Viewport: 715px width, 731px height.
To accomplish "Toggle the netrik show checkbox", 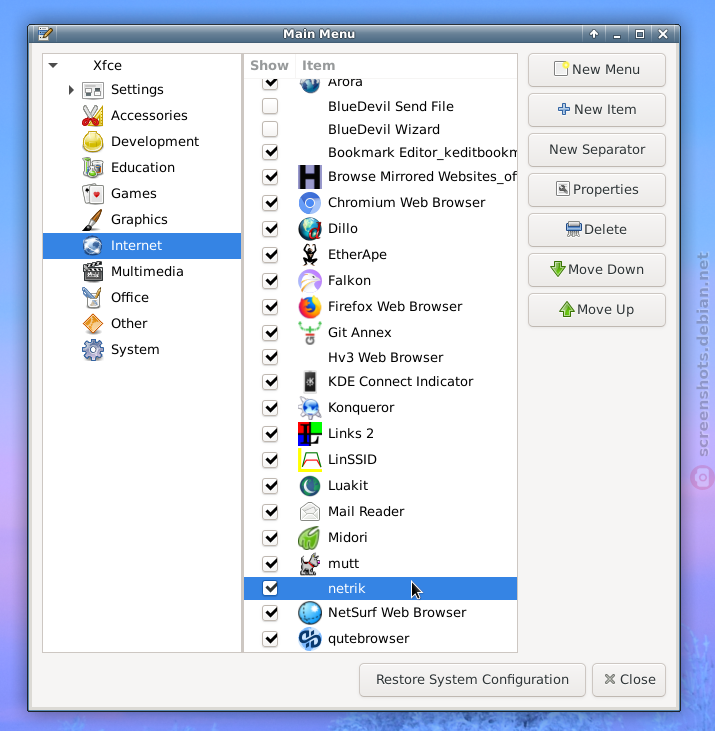I will 270,588.
